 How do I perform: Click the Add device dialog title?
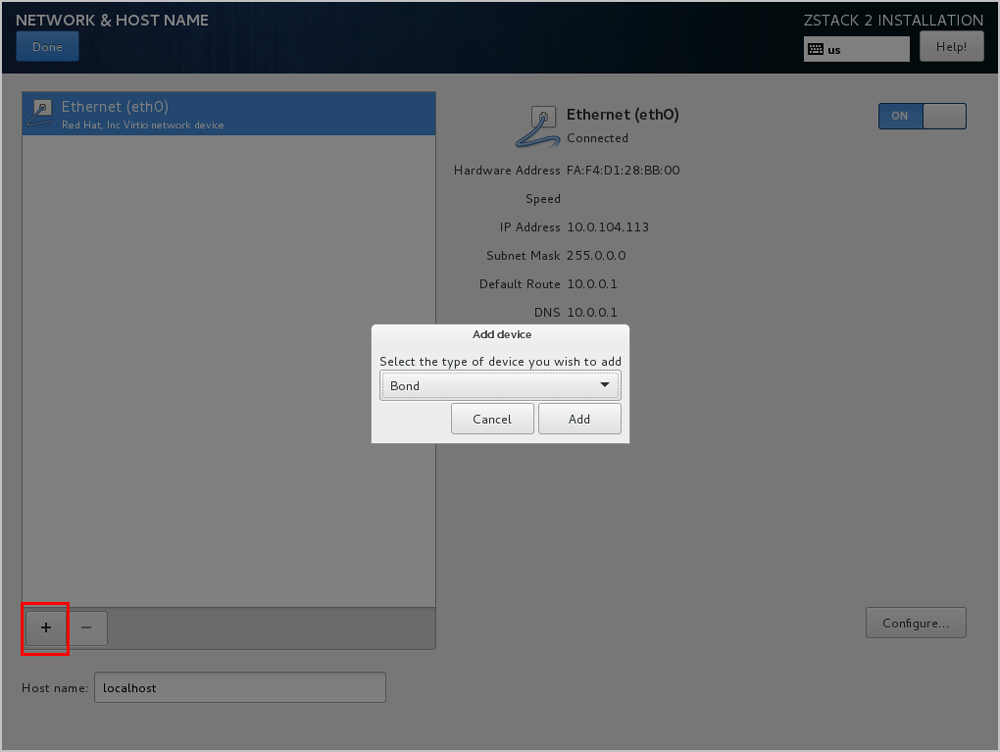[501, 335]
